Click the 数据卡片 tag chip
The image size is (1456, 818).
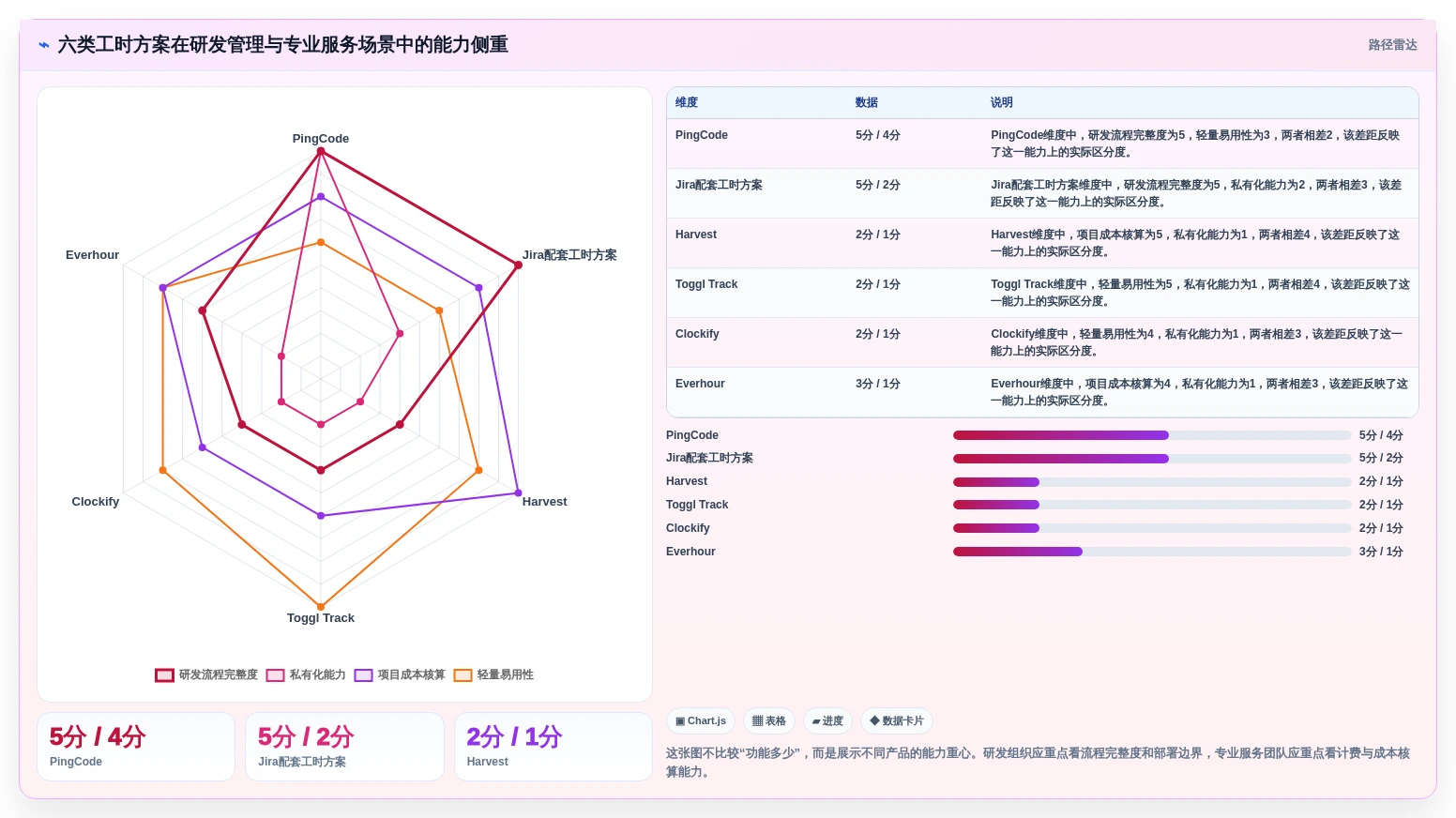pyautogui.click(x=897, y=721)
